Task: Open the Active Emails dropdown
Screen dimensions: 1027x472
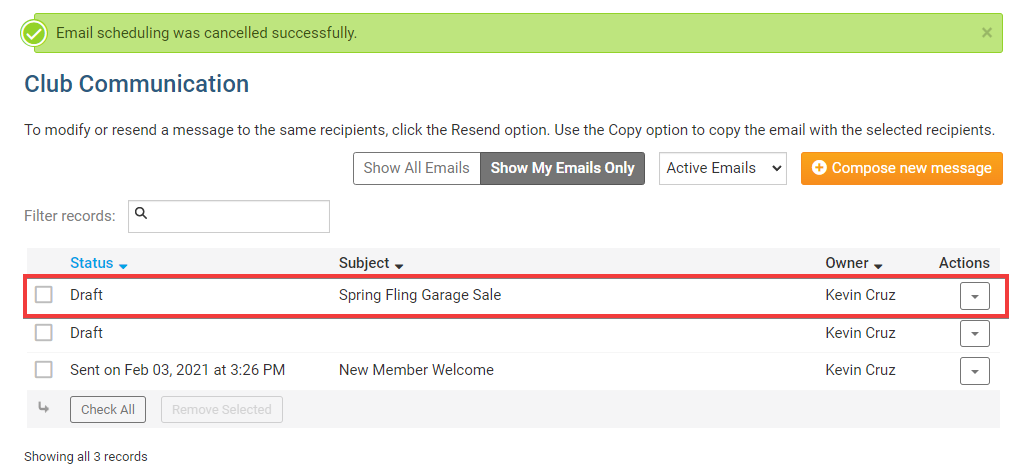Action: pyautogui.click(x=723, y=168)
